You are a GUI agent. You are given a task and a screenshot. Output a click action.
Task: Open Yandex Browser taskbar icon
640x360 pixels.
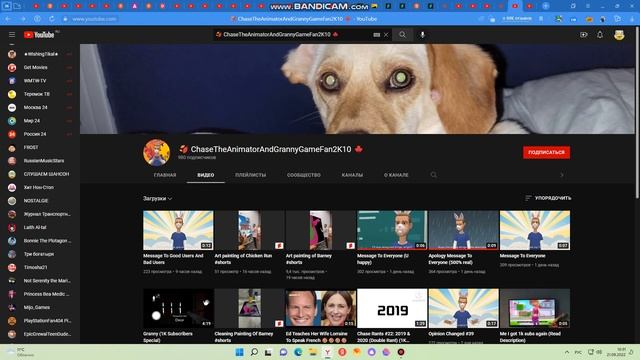click(x=327, y=352)
